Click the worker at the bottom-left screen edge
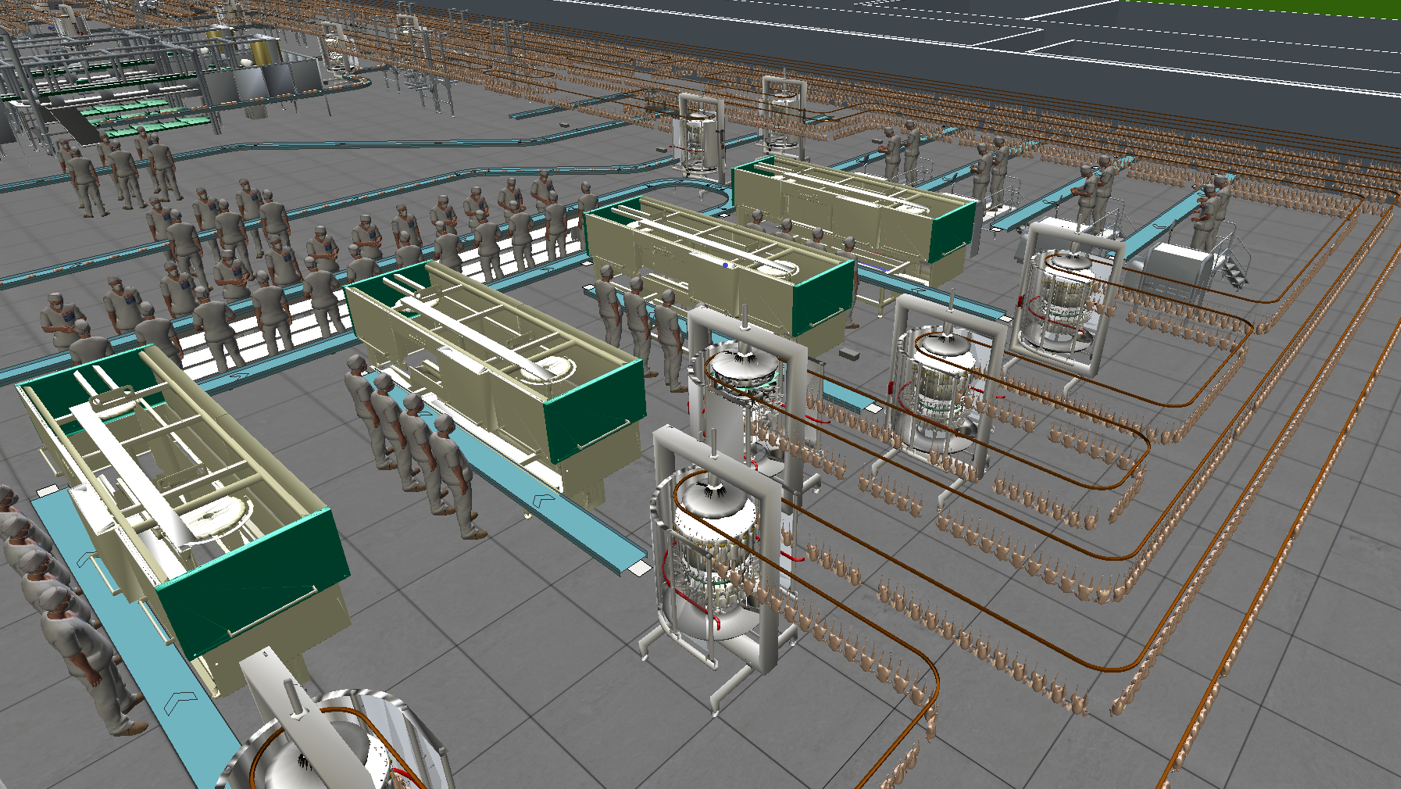Viewport: 1401px width, 789px height. click(x=85, y=655)
